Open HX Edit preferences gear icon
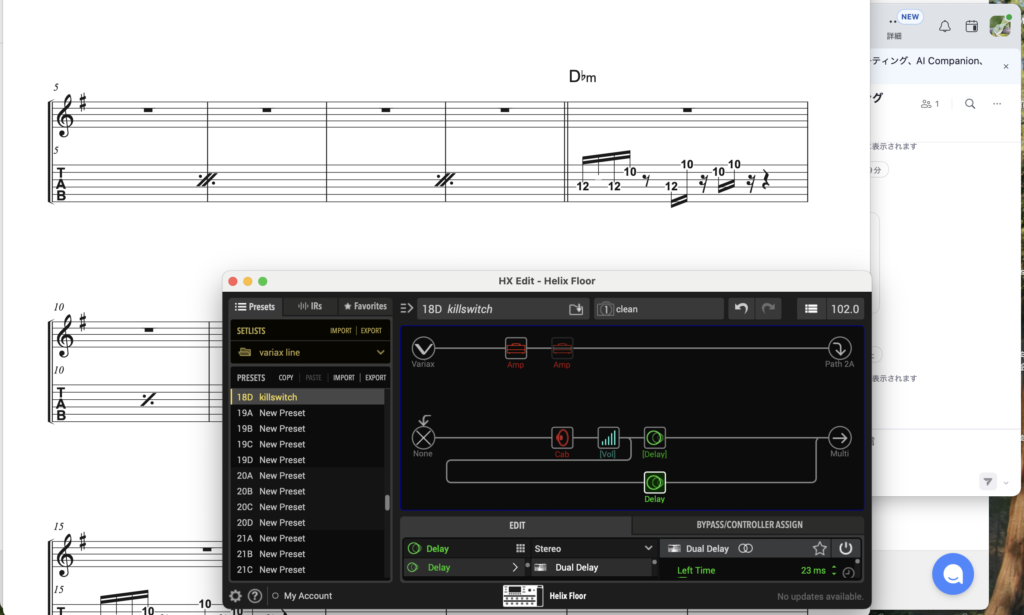Viewport: 1024px width, 615px height. [236, 596]
